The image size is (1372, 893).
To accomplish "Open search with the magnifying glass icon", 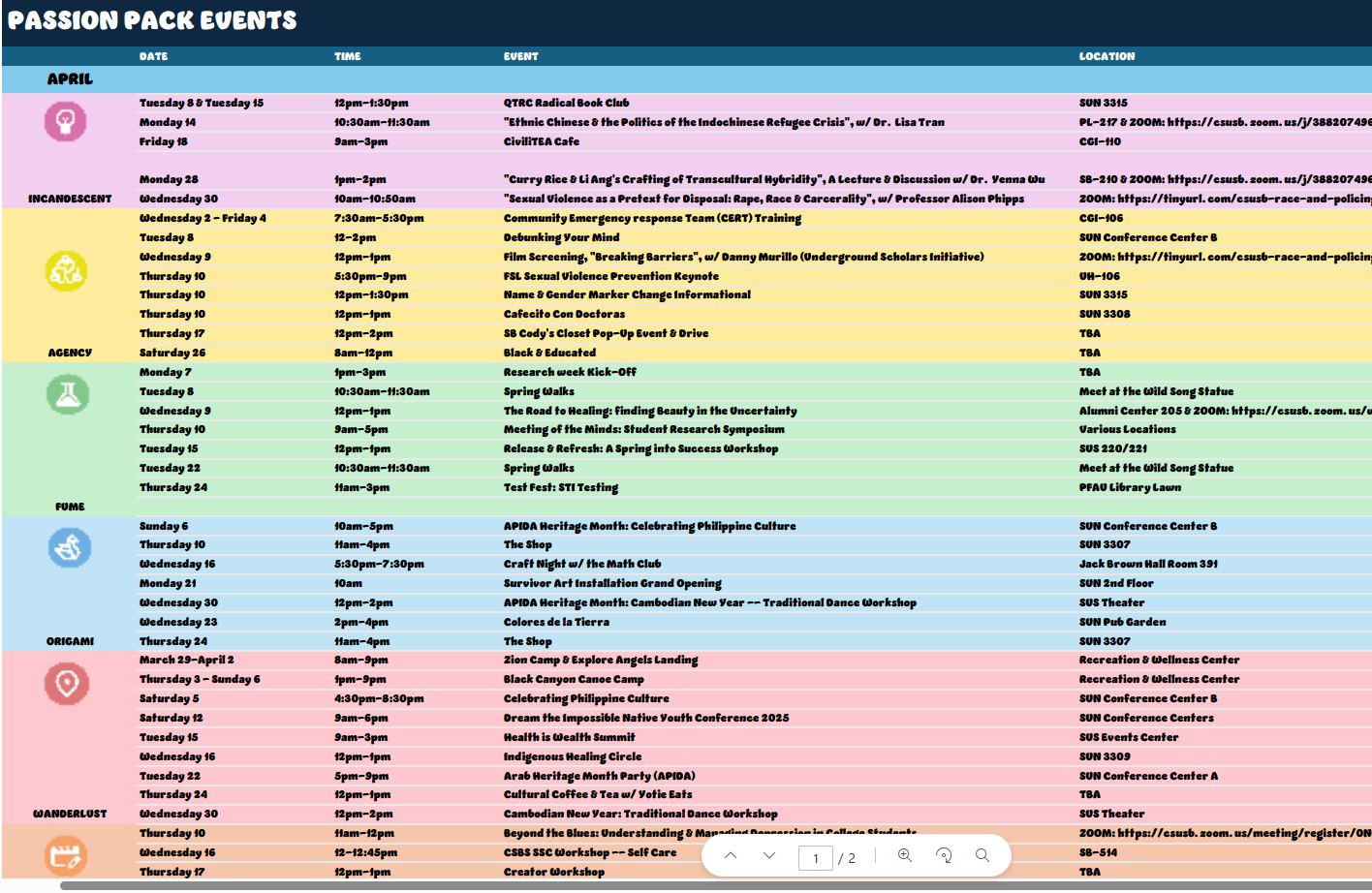I will (x=982, y=856).
